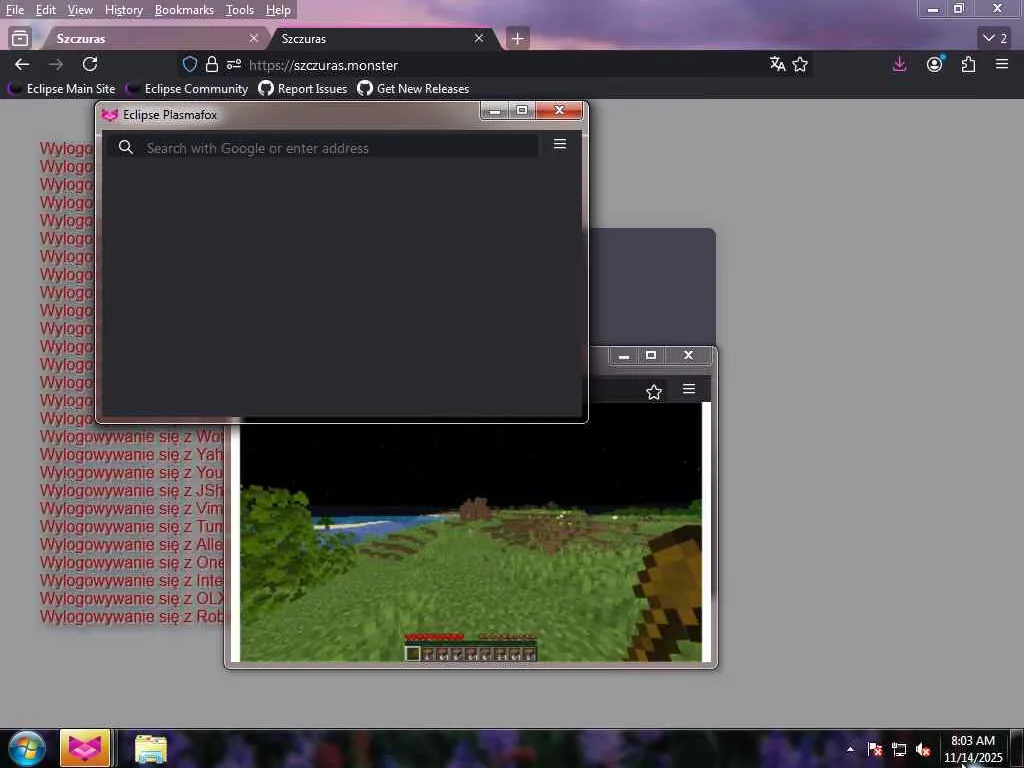The height and width of the screenshot is (768, 1024).
Task: Open the site permissions icon in address bar
Action: (233, 64)
